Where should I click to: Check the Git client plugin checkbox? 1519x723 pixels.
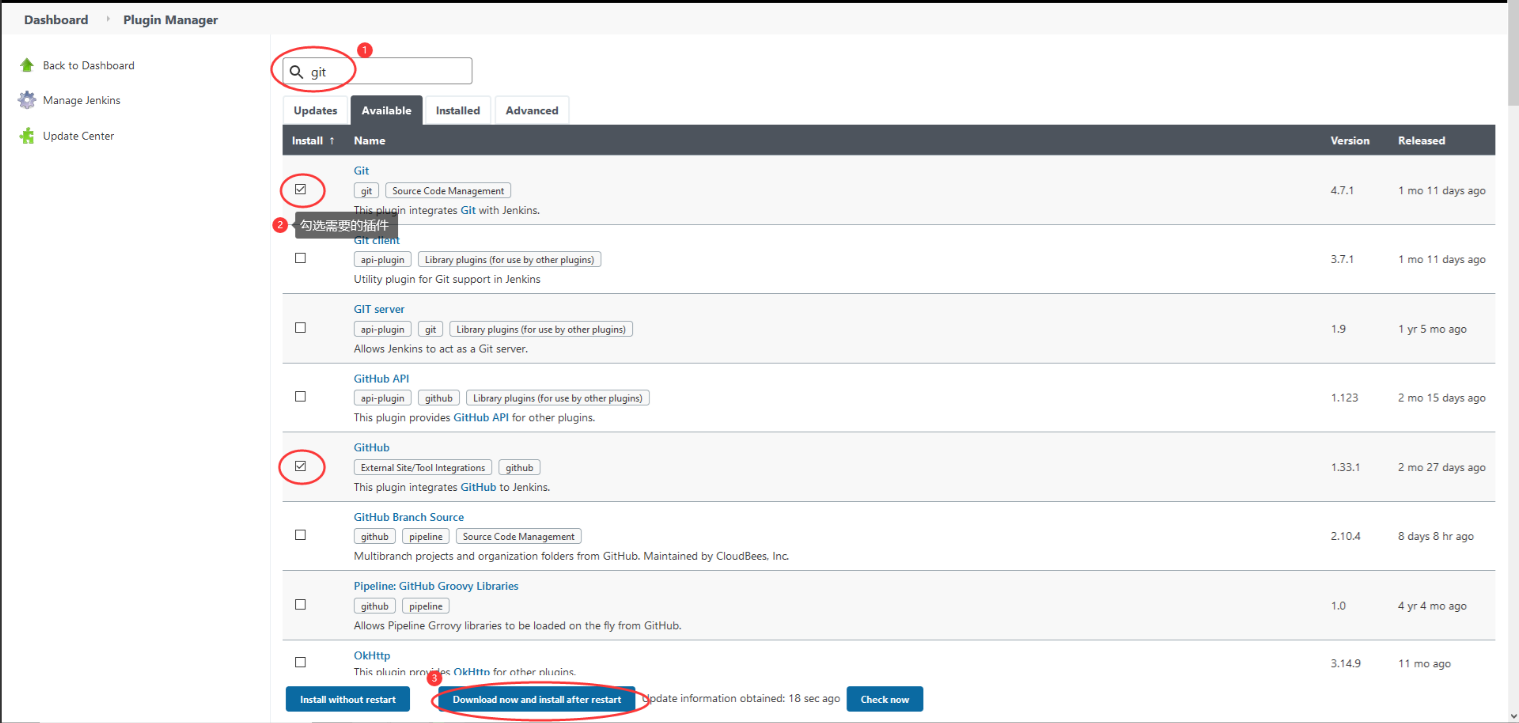coord(300,258)
